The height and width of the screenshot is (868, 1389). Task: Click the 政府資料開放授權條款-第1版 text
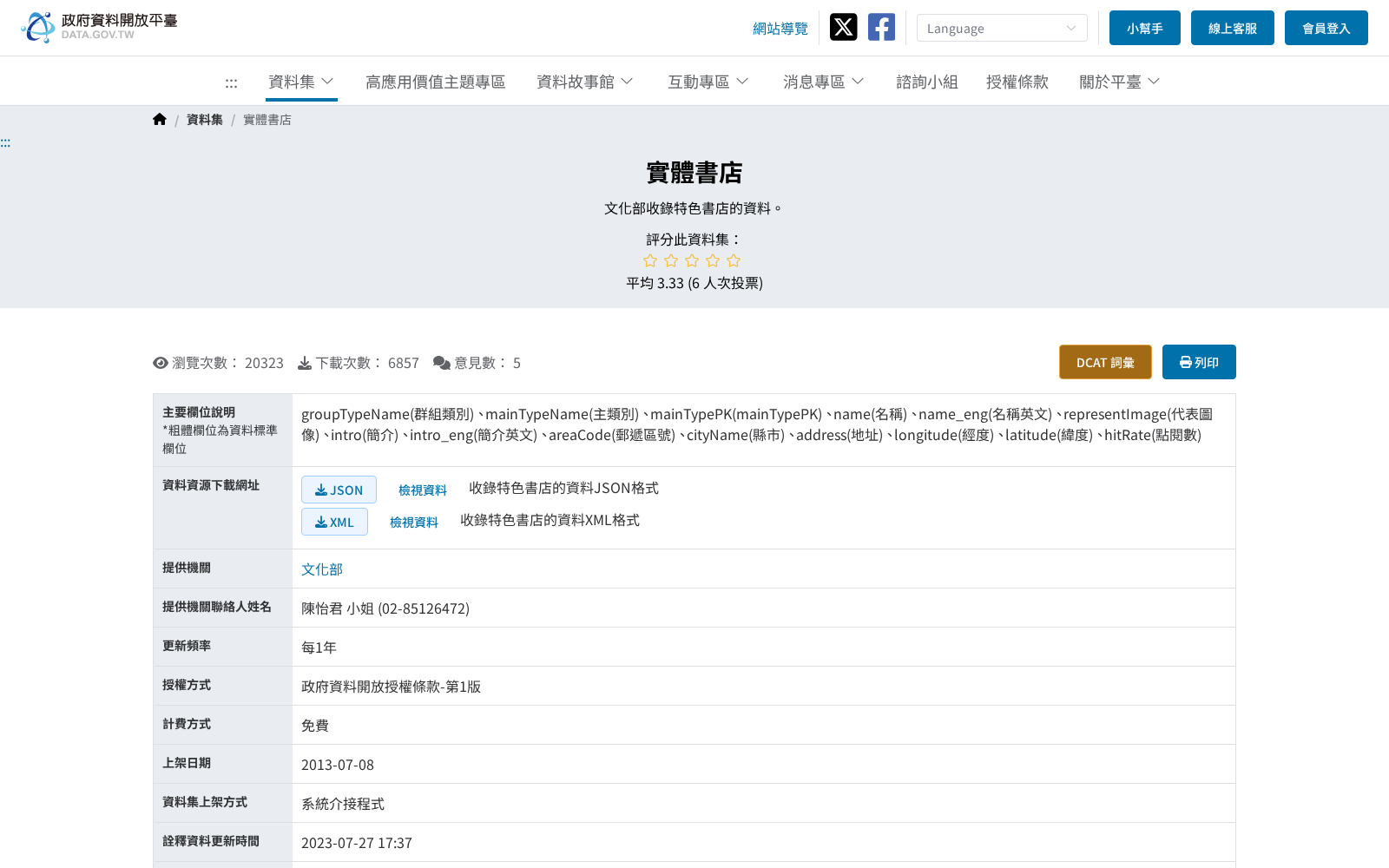(x=391, y=687)
